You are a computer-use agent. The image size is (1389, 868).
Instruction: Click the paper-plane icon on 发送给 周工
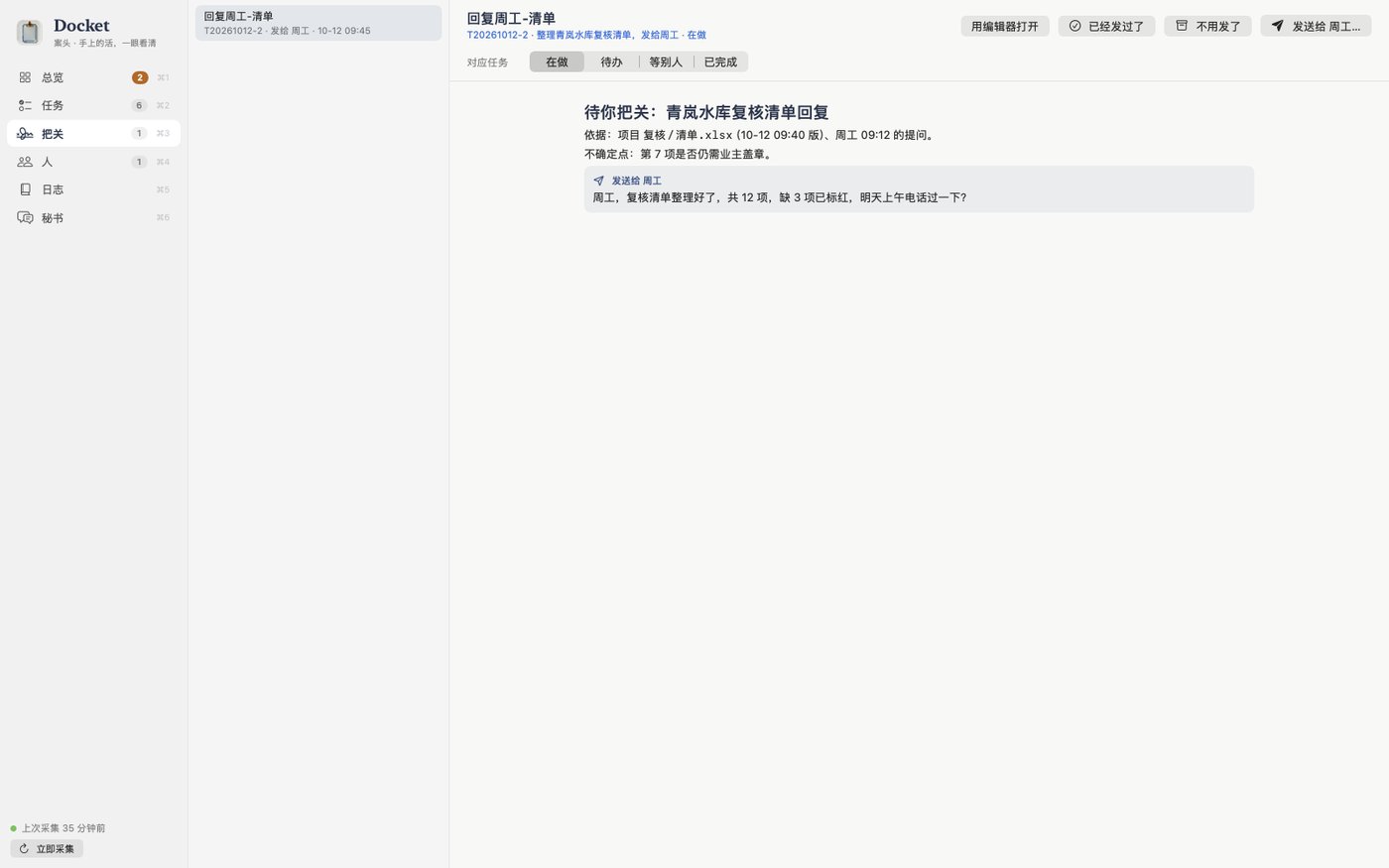1278,26
